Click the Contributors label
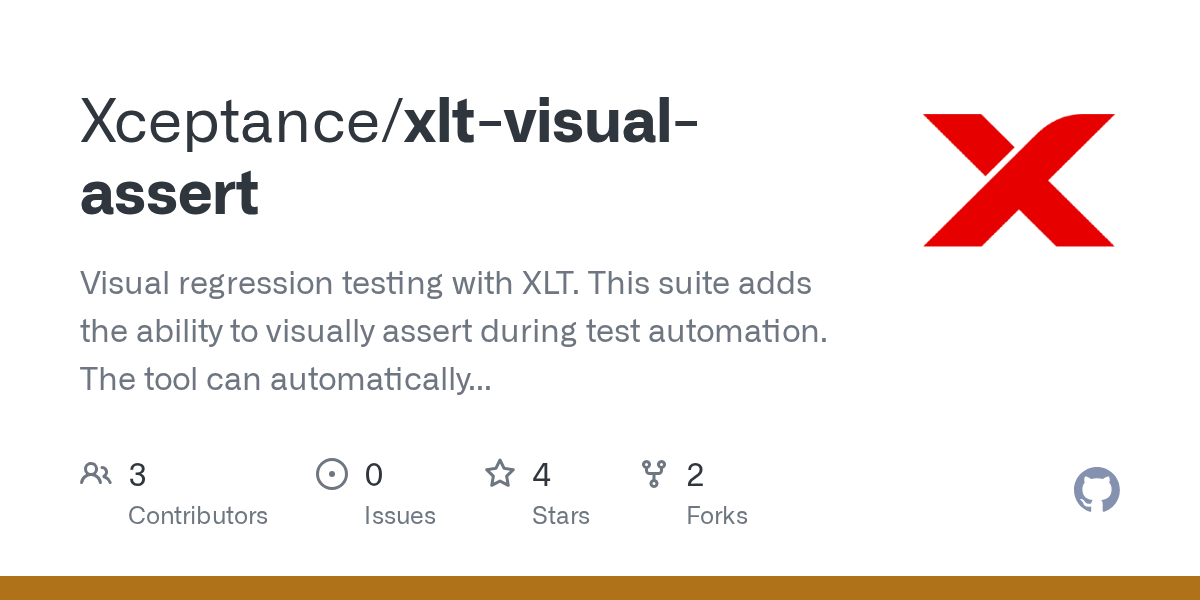The width and height of the screenshot is (1200, 600). pos(198,516)
